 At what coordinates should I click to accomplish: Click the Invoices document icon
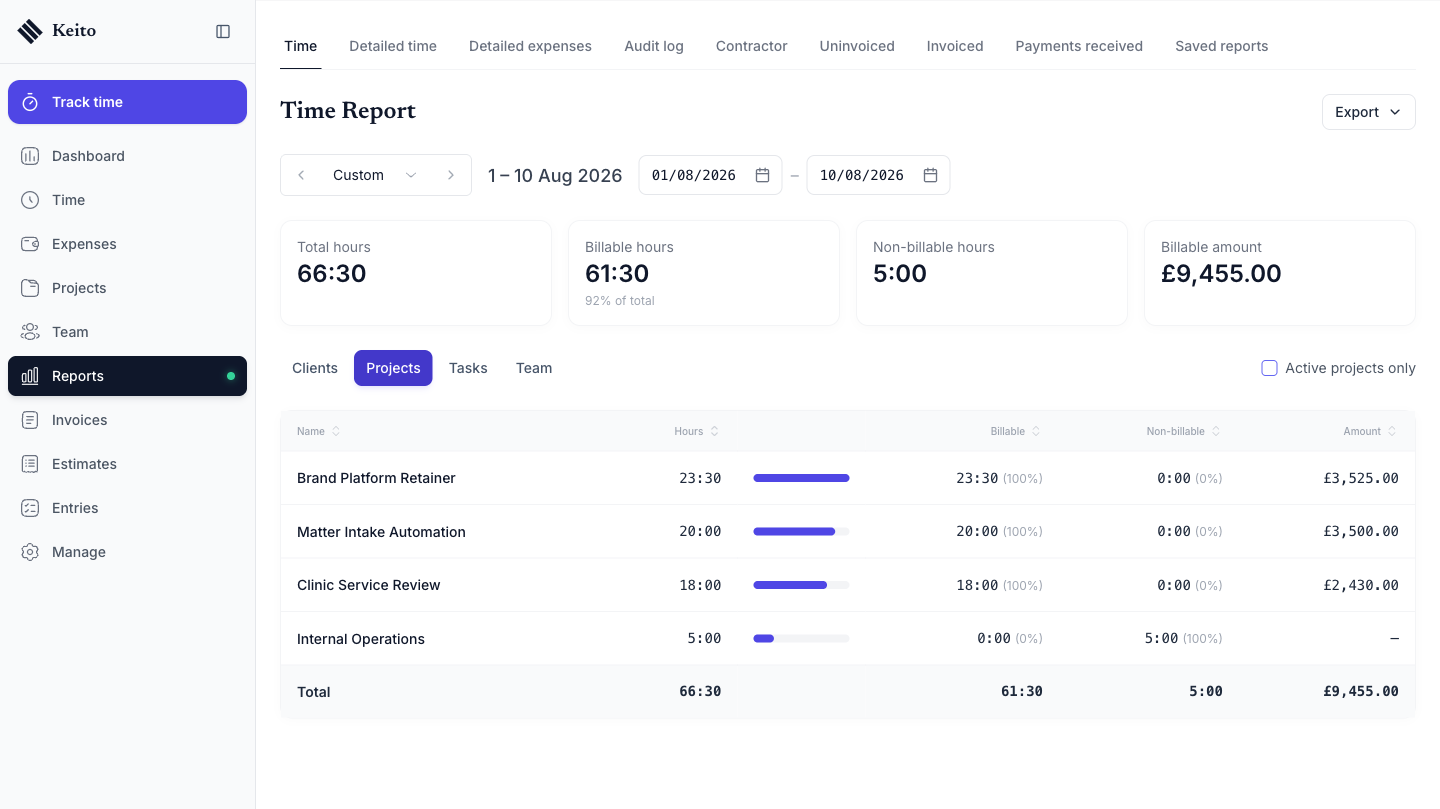(30, 420)
